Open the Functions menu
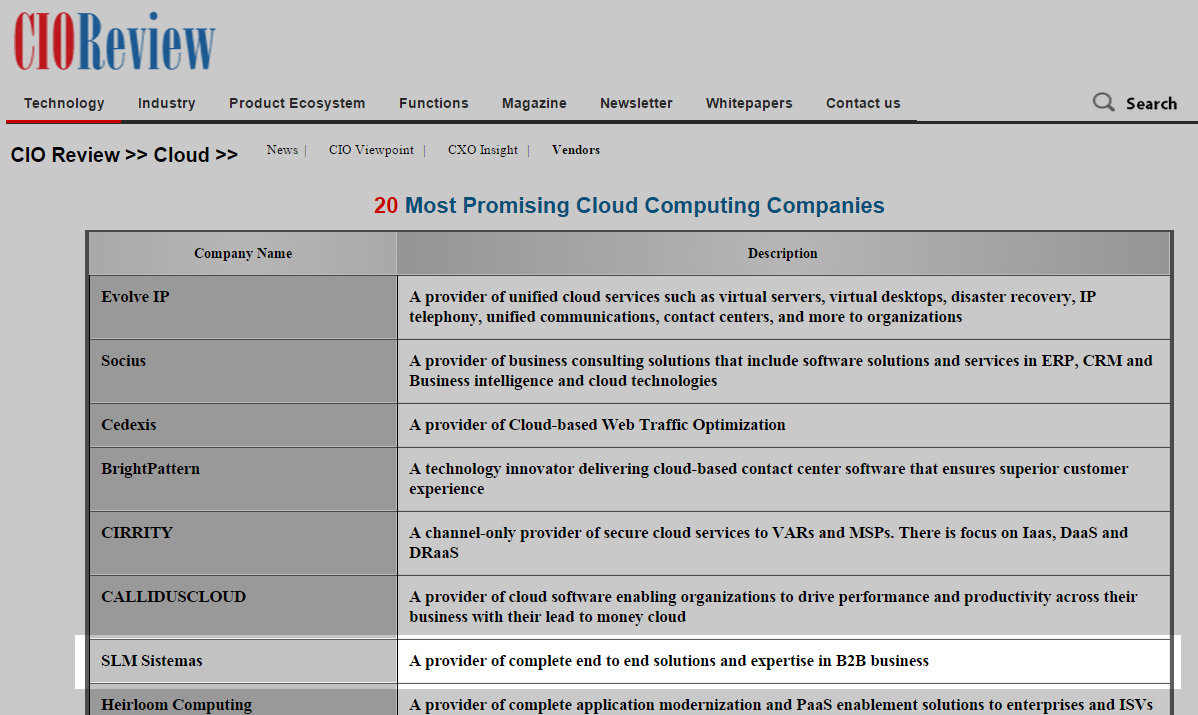 tap(433, 103)
